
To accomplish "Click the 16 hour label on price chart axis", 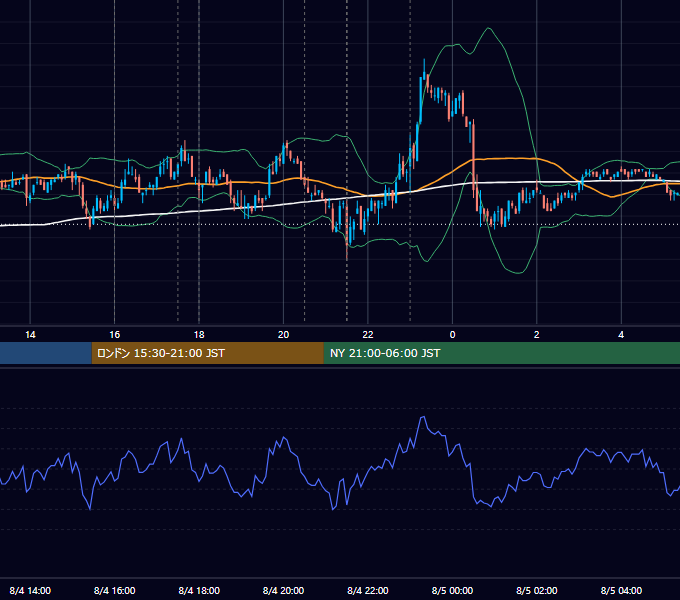I will (x=114, y=335).
